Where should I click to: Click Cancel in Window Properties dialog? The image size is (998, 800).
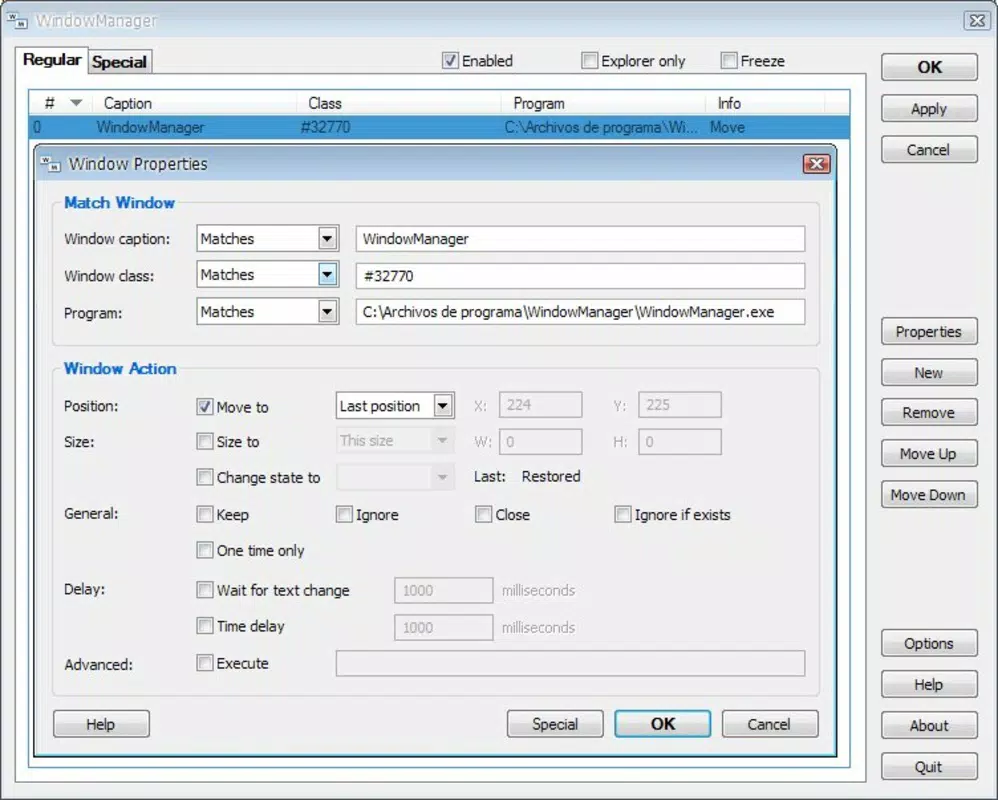point(770,724)
